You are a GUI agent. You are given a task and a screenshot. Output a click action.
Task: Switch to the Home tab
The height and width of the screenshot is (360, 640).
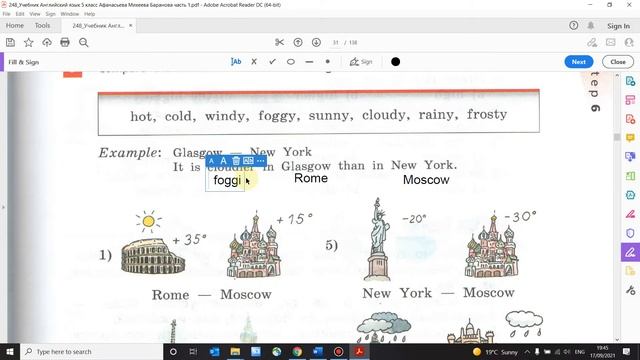pyautogui.click(x=15, y=25)
